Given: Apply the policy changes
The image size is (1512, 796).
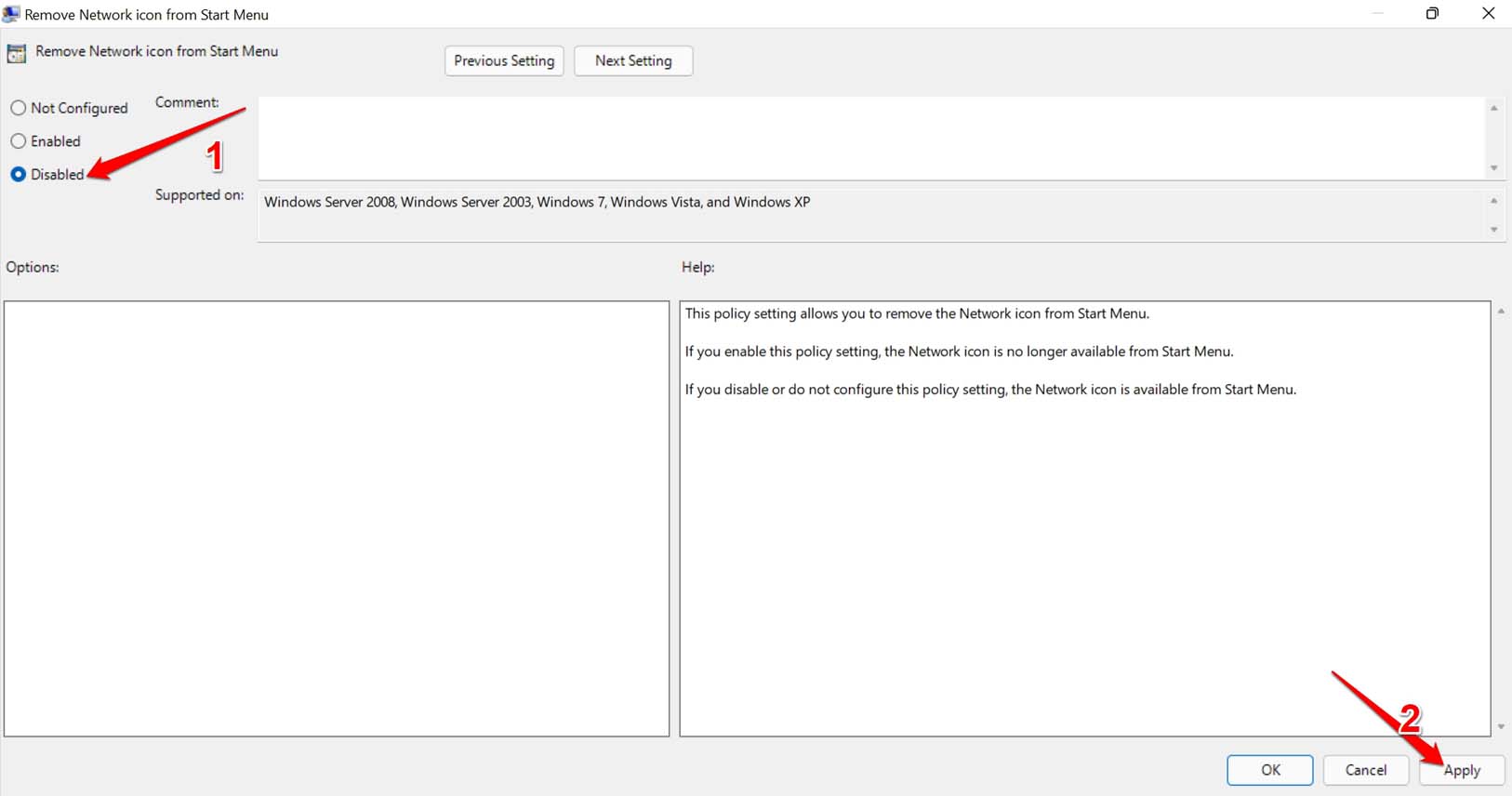Looking at the screenshot, I should point(1462,770).
